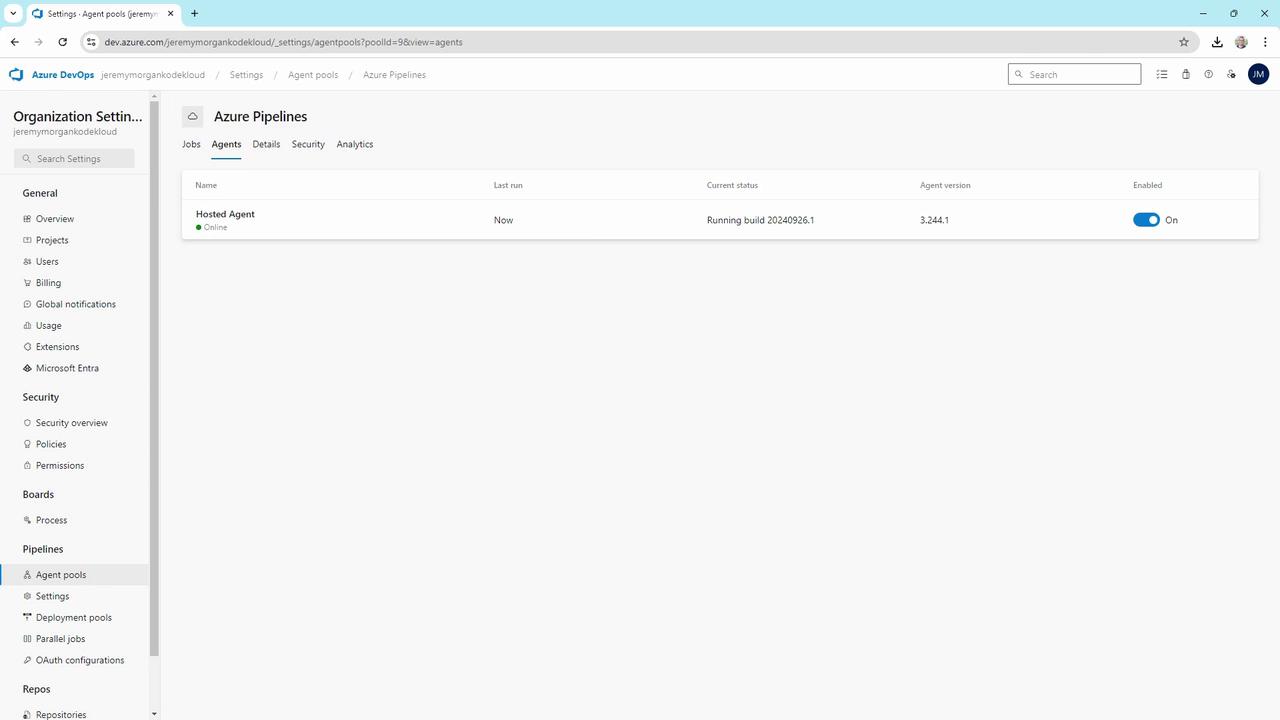Click the Azure DevOps logo icon
Viewport: 1280px width, 720px height.
(x=16, y=75)
